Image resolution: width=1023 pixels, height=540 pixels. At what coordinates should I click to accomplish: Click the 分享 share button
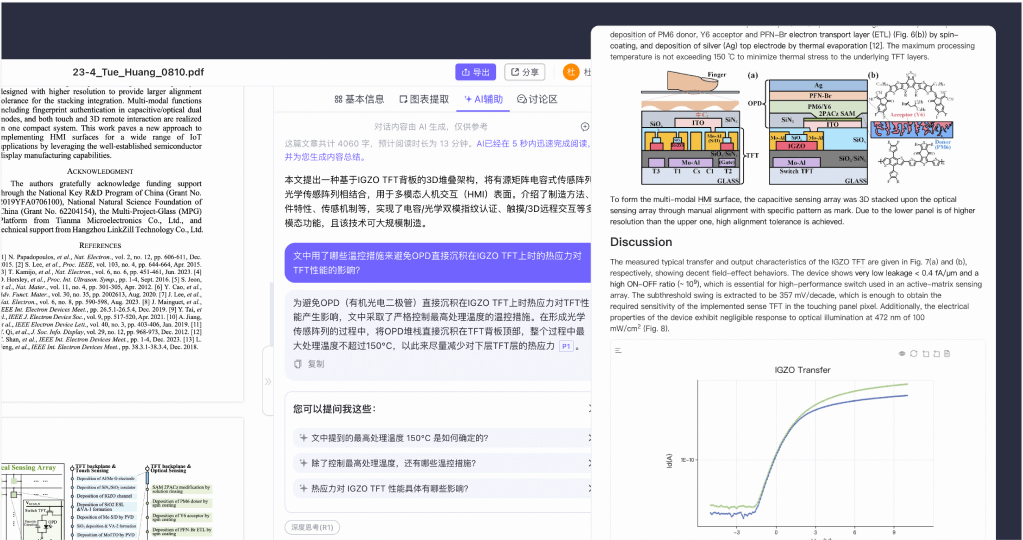[524, 72]
